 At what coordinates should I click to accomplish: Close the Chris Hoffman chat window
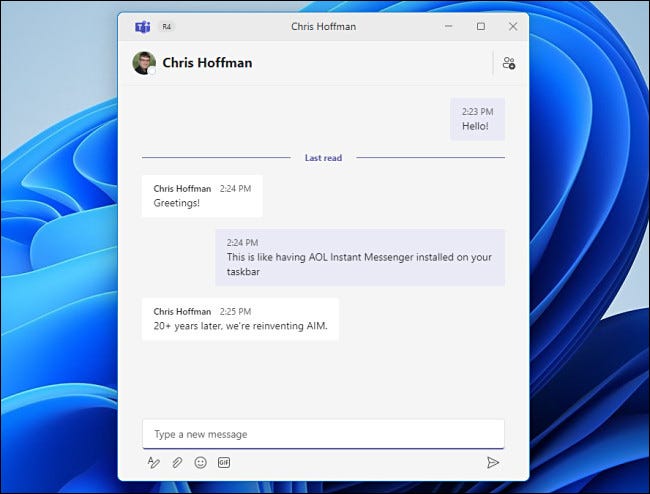(513, 26)
